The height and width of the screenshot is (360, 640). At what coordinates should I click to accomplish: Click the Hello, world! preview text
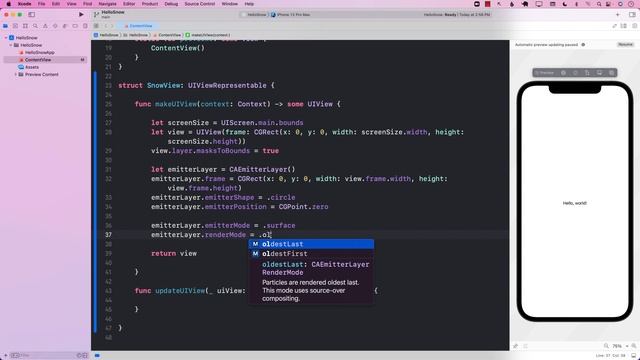(575, 203)
